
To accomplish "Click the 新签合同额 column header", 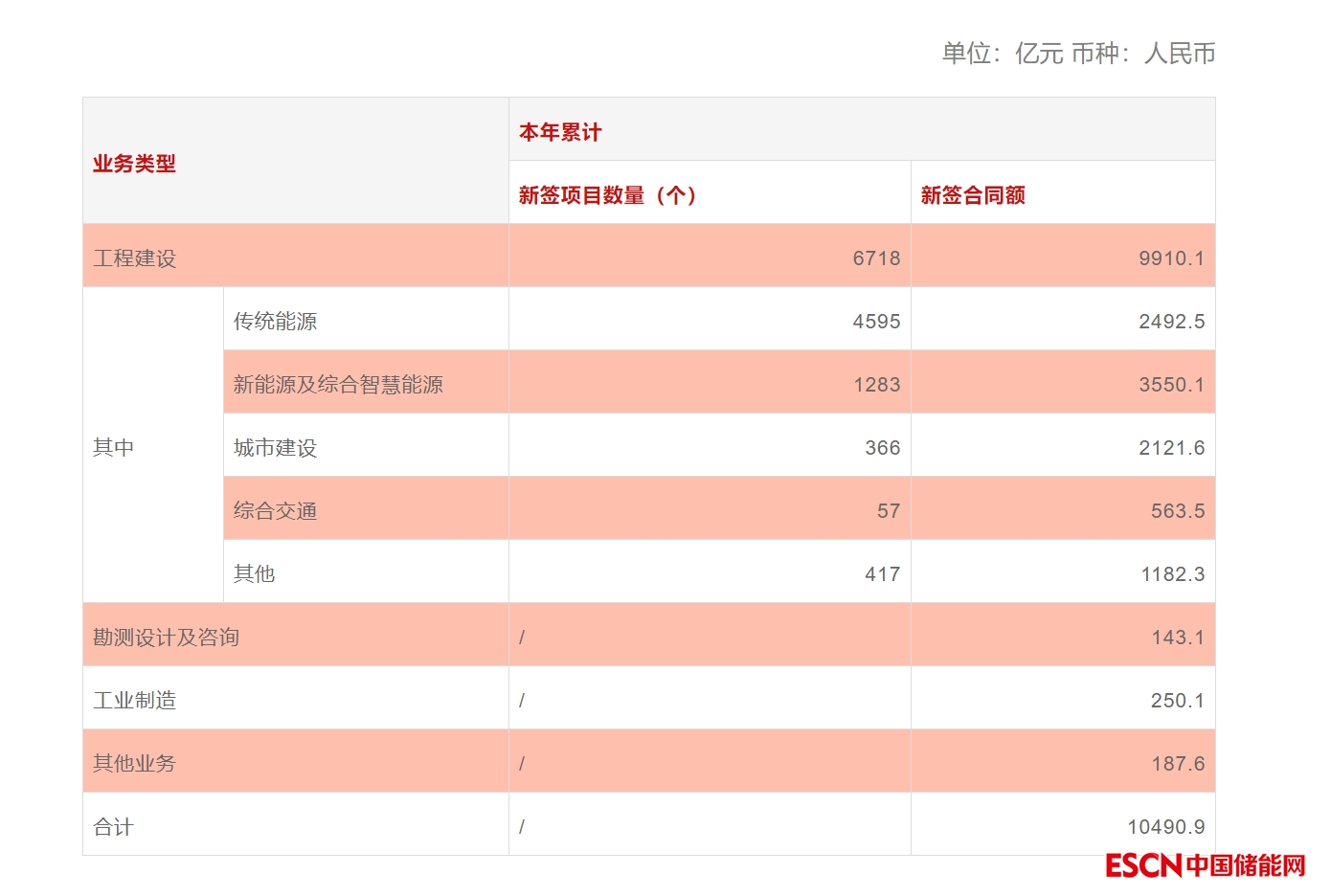I will pyautogui.click(x=973, y=195).
